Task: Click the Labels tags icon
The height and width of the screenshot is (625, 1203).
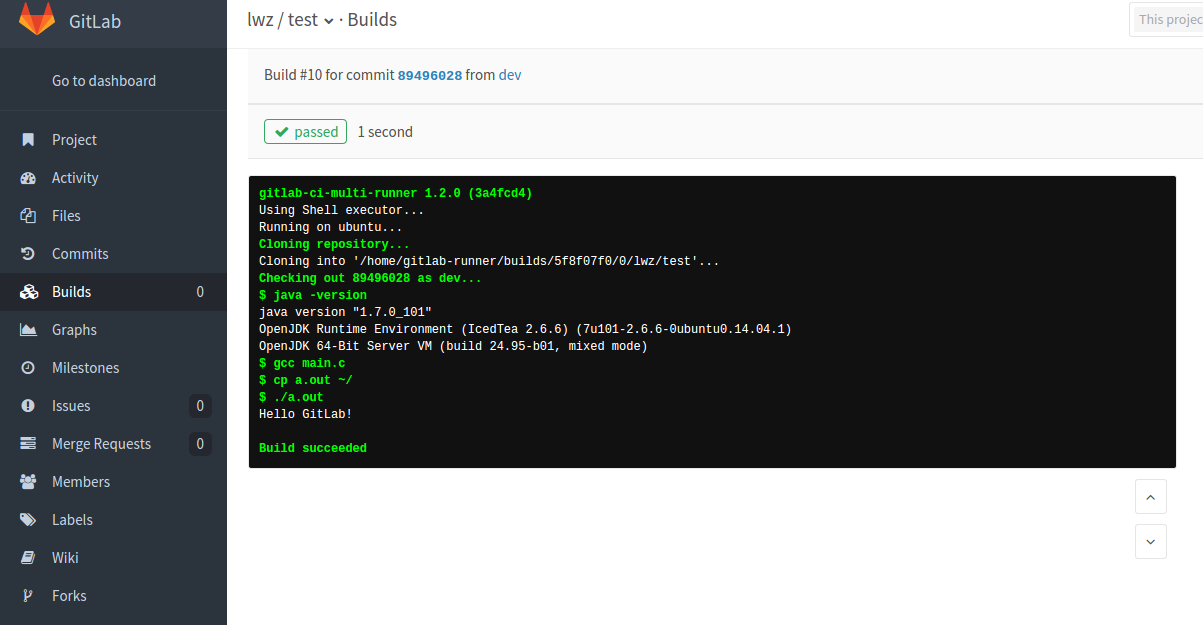Action: point(29,520)
